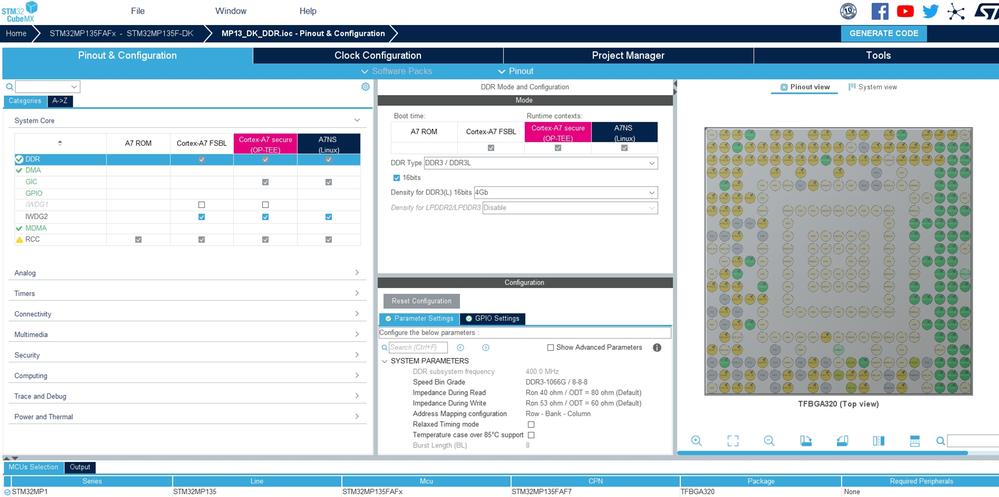Click the Pinout view chip icon
The width and height of the screenshot is (999, 497).
click(x=784, y=87)
